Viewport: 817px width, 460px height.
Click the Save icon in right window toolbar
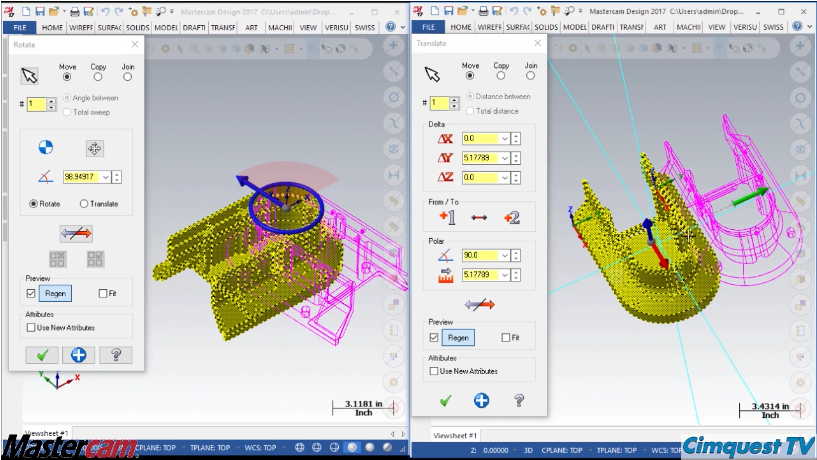click(449, 10)
